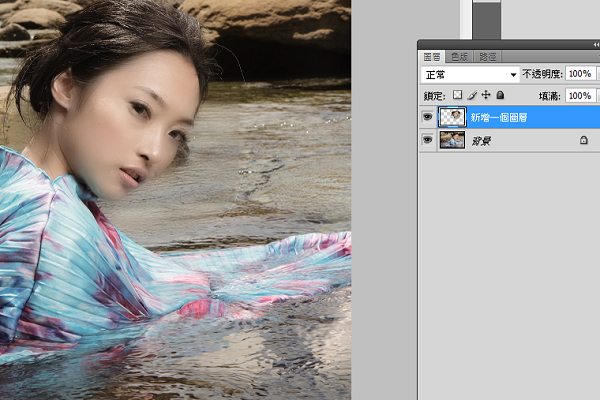
Task: Select the 新增一個圖層 layer by name
Action: (x=499, y=118)
